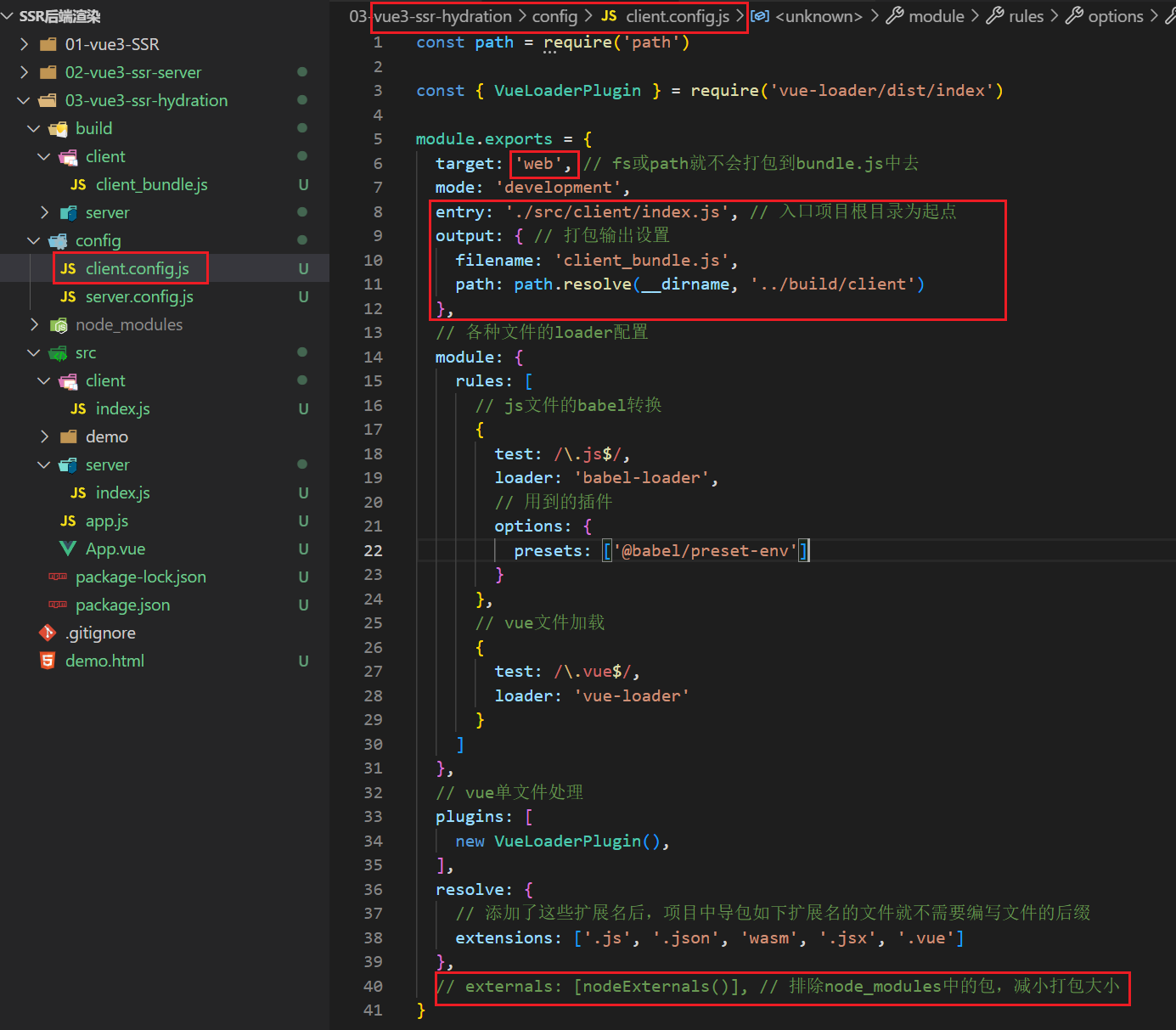Click the 'web' target value on line 6

pos(538,163)
